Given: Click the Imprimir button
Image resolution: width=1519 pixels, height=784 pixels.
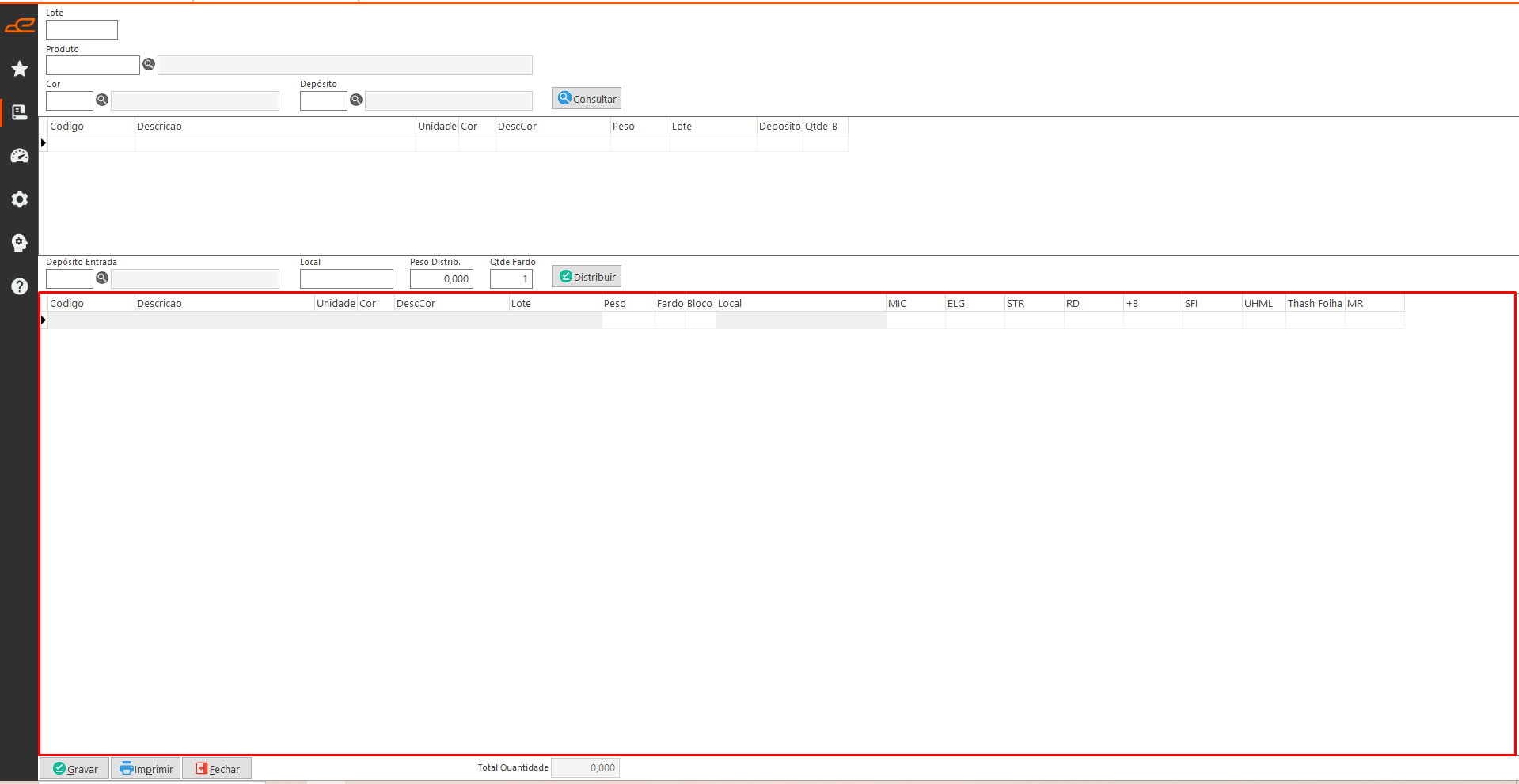Looking at the screenshot, I should 146,769.
